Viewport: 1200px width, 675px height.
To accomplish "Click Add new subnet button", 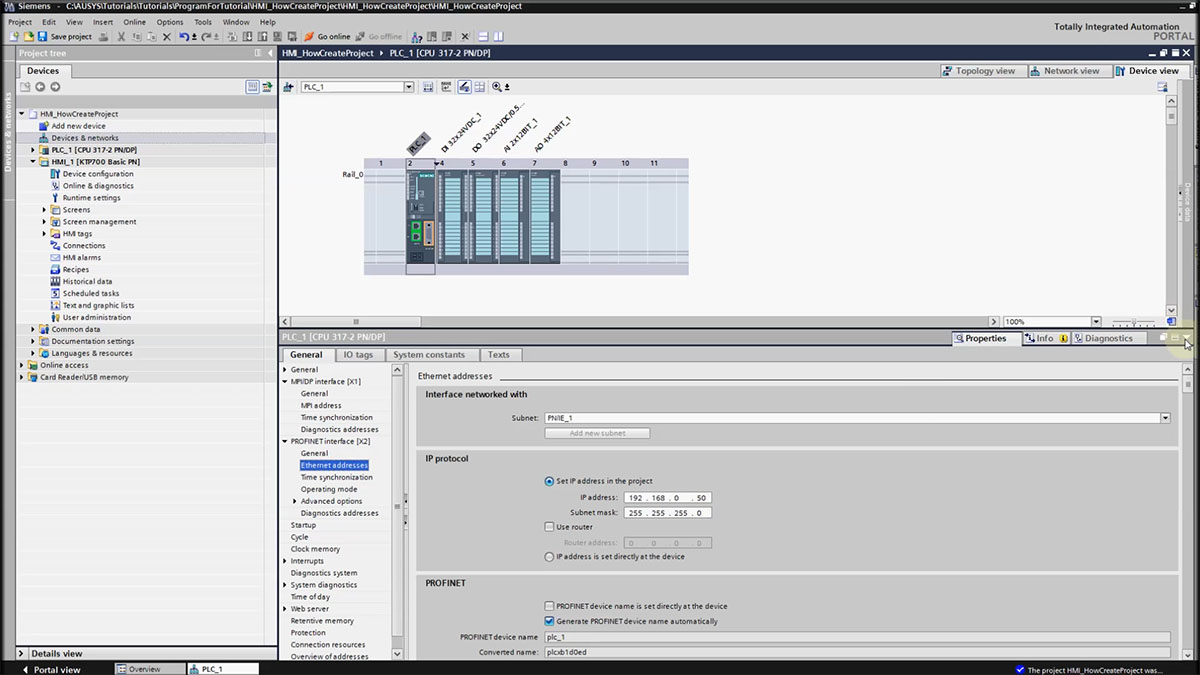I will click(598, 433).
